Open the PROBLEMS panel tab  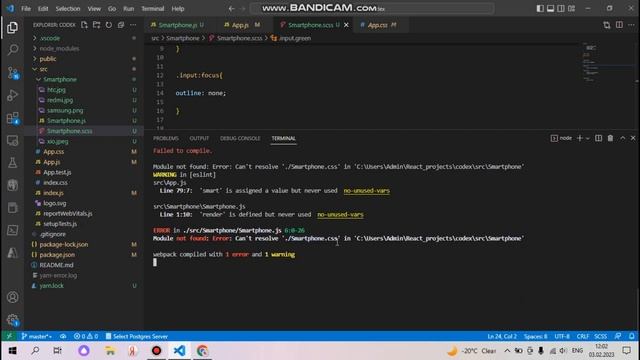click(x=166, y=138)
